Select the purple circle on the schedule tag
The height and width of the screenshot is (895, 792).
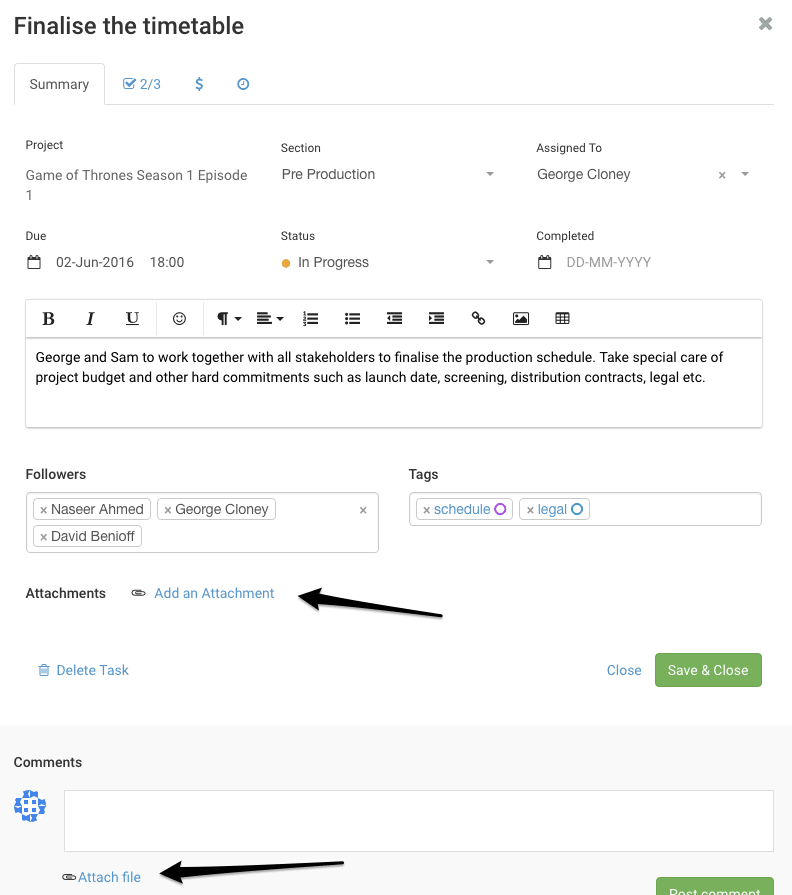(x=500, y=508)
